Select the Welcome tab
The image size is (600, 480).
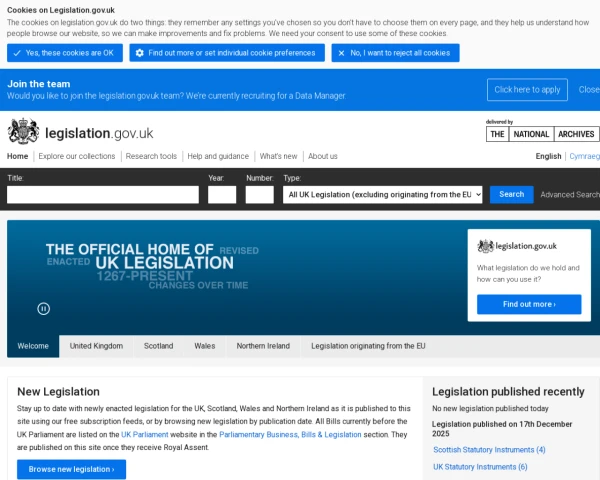point(33,346)
